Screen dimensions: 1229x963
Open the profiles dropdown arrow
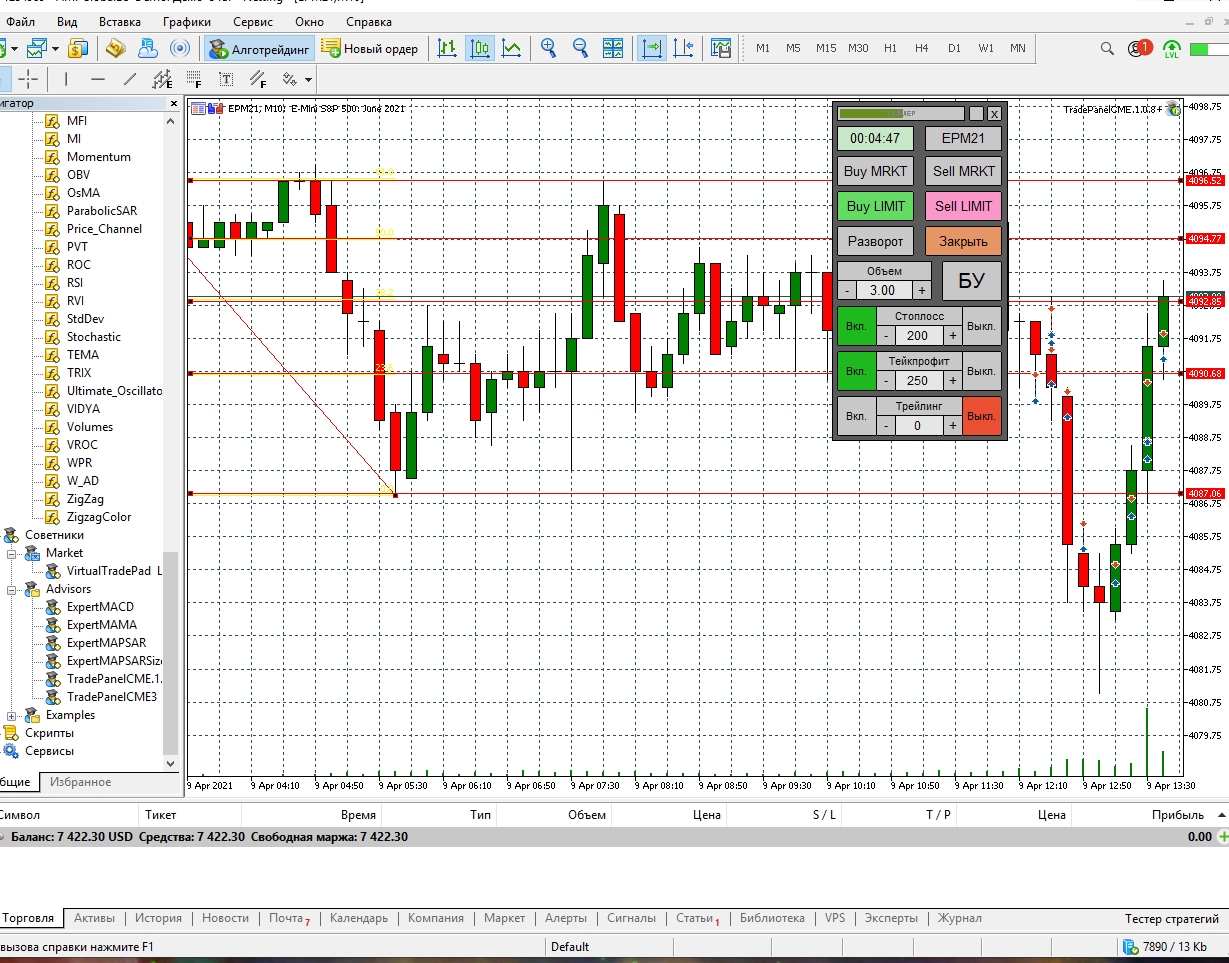55,48
